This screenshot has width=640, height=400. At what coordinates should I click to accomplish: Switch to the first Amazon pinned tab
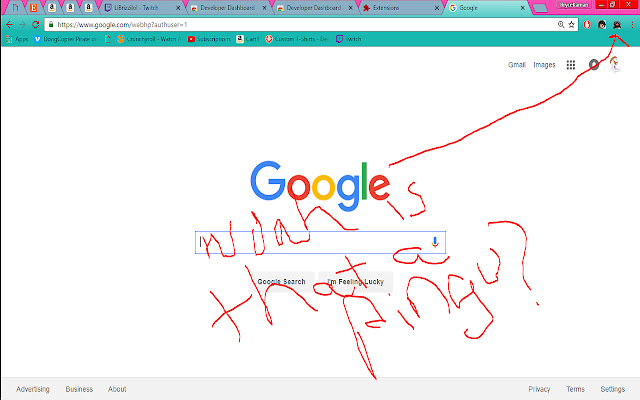coord(52,7)
